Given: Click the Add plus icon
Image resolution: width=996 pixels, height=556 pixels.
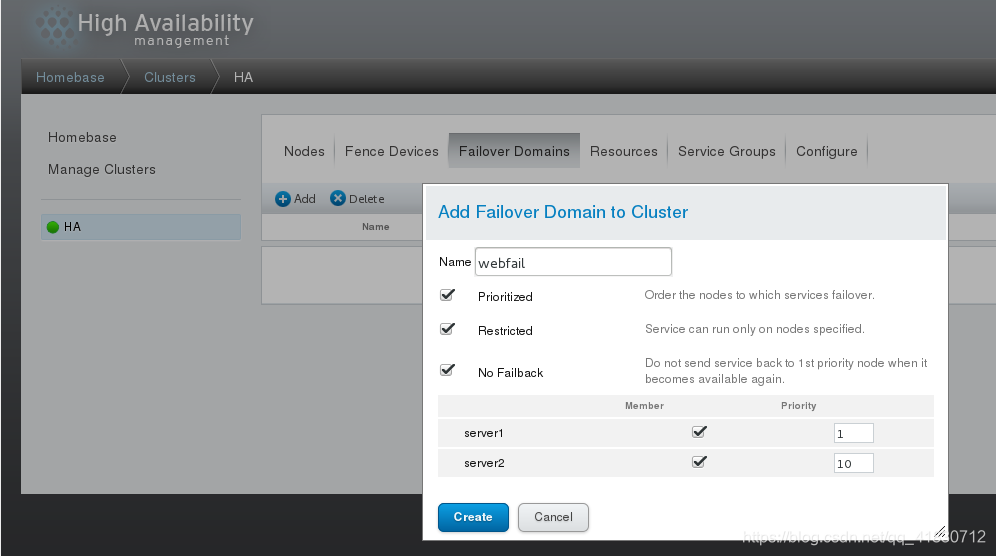Looking at the screenshot, I should tap(283, 199).
